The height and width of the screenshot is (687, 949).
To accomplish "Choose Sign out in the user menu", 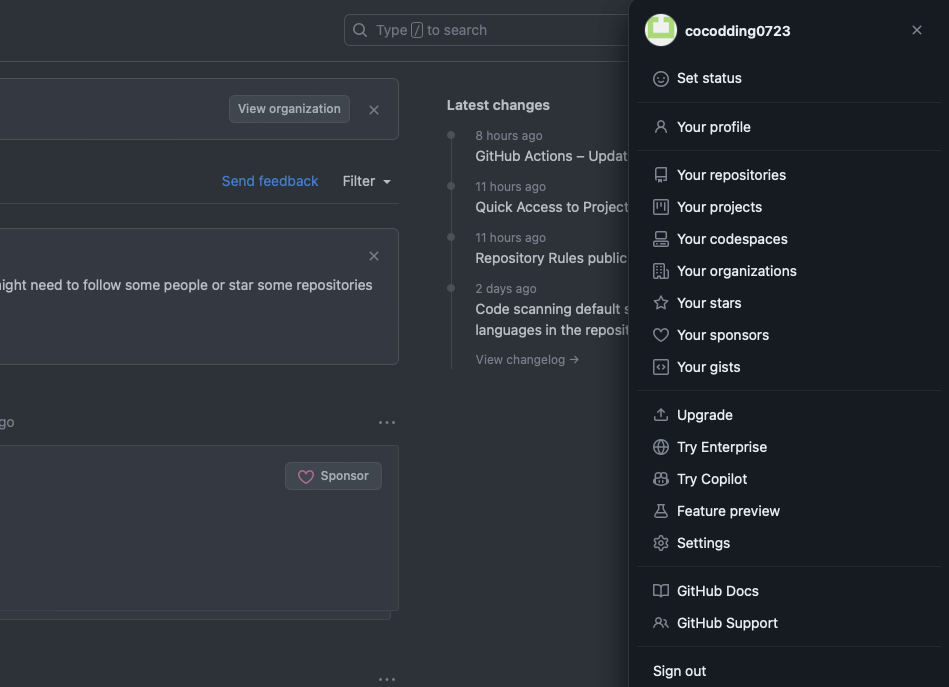I will 679,671.
